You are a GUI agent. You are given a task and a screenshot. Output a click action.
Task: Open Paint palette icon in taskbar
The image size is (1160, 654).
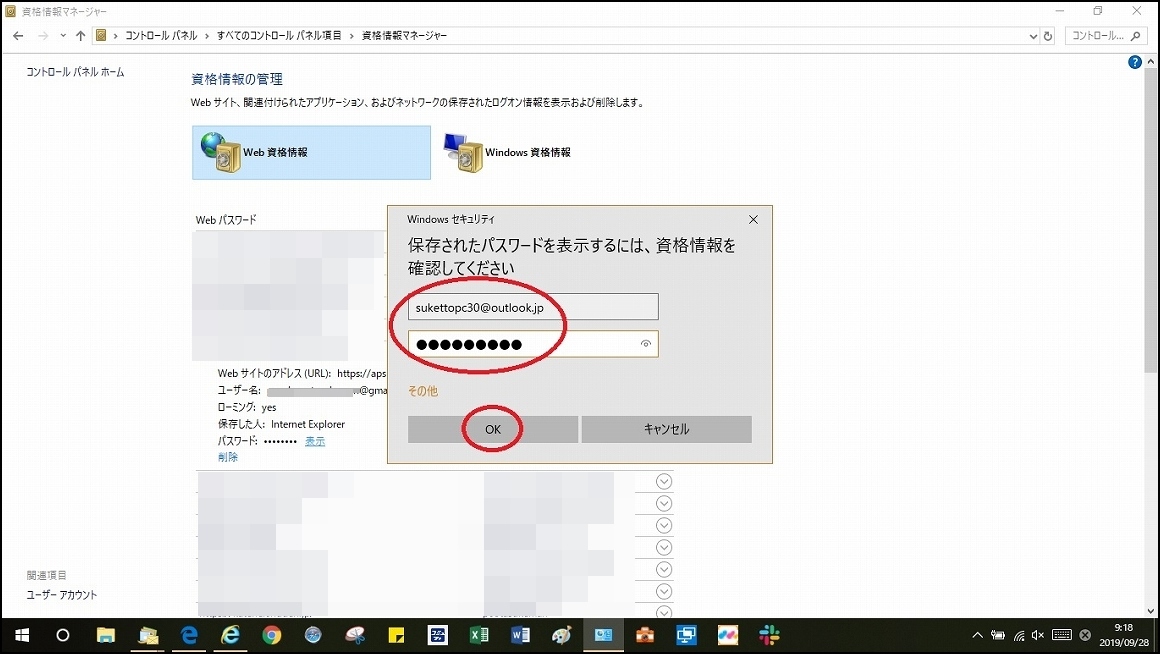pos(562,636)
